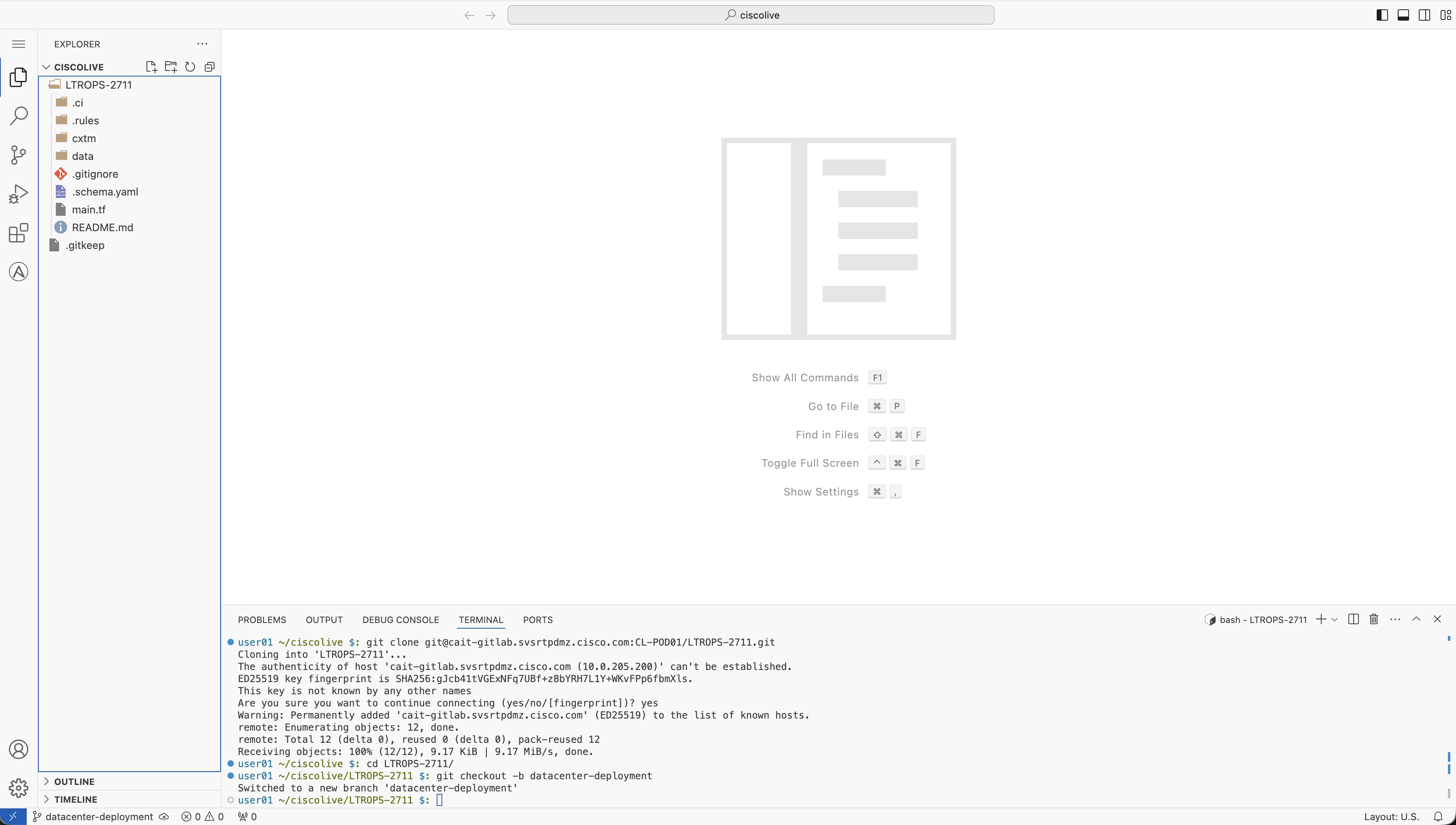The height and width of the screenshot is (825, 1456).
Task: Kill terminal with trash icon
Action: (x=1373, y=619)
